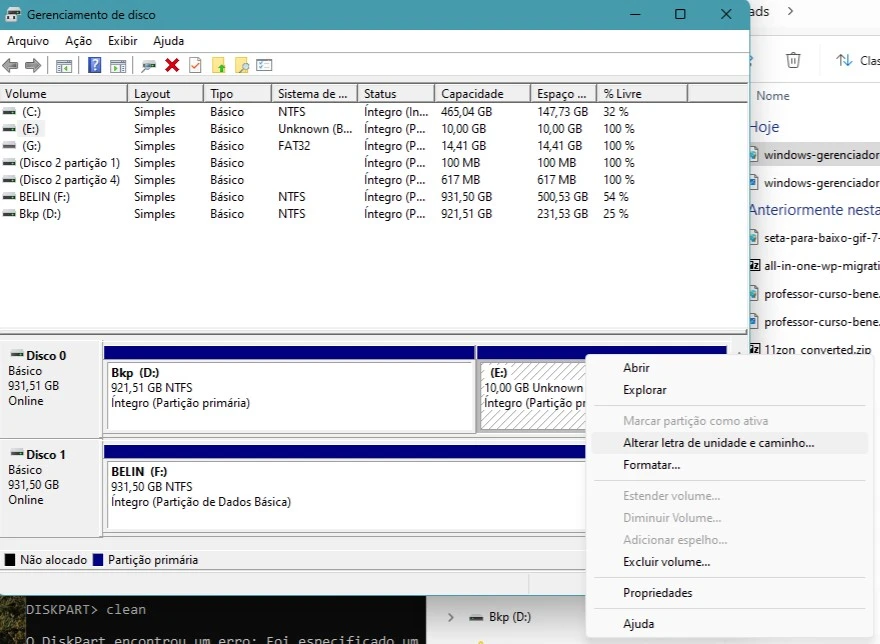
Task: Click the Bkp (D:) drive icon in Explorer sidebar
Action: click(x=476, y=617)
